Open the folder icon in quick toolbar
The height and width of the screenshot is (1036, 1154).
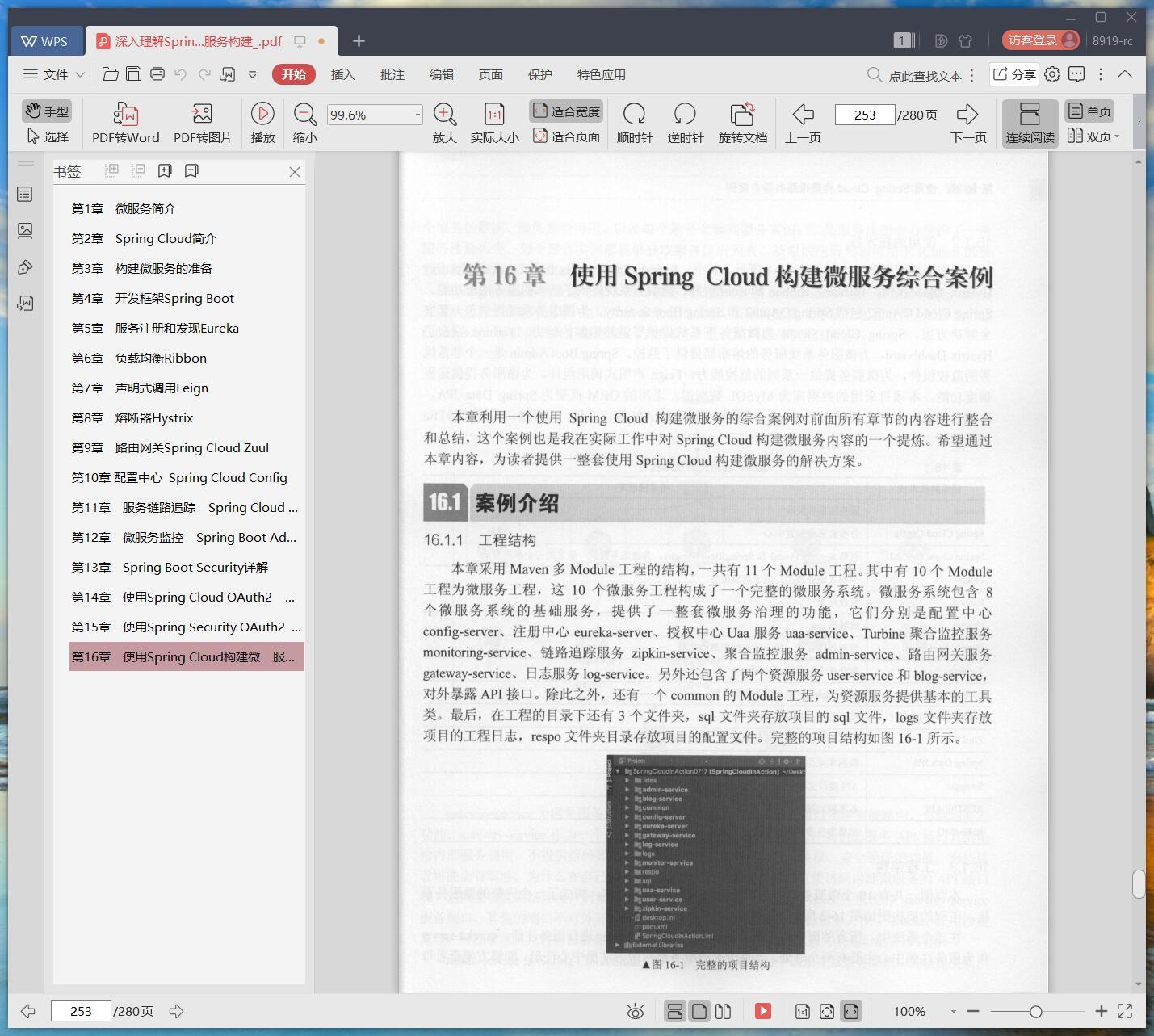click(111, 74)
